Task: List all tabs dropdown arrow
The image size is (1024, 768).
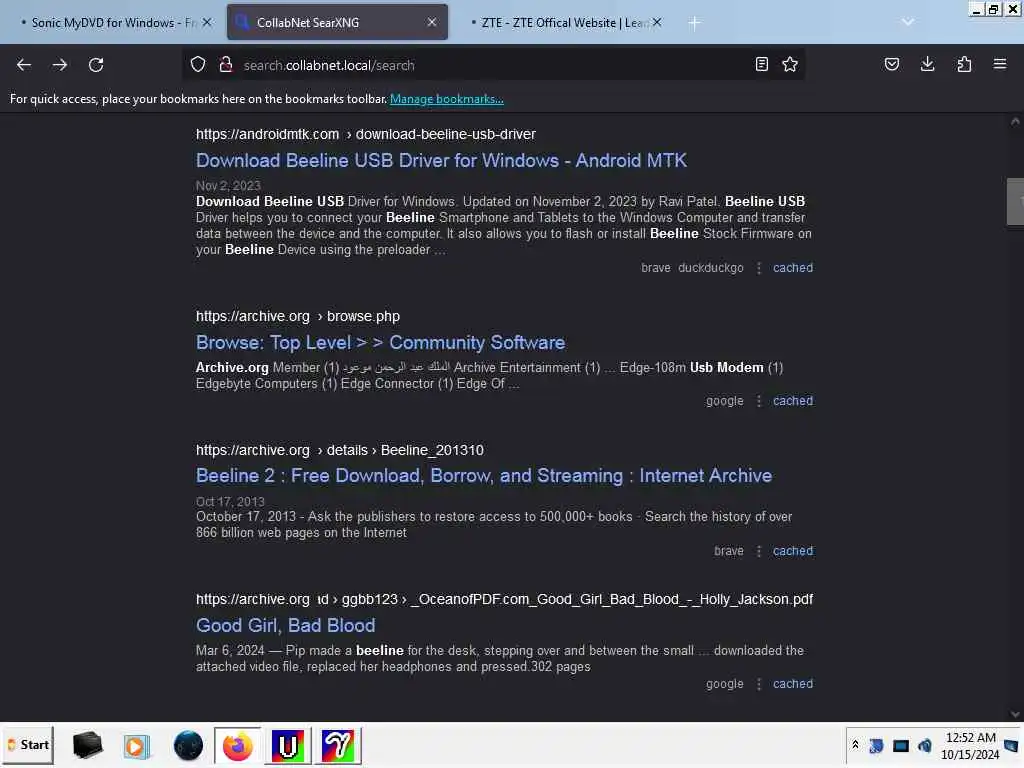Action: 907,22
